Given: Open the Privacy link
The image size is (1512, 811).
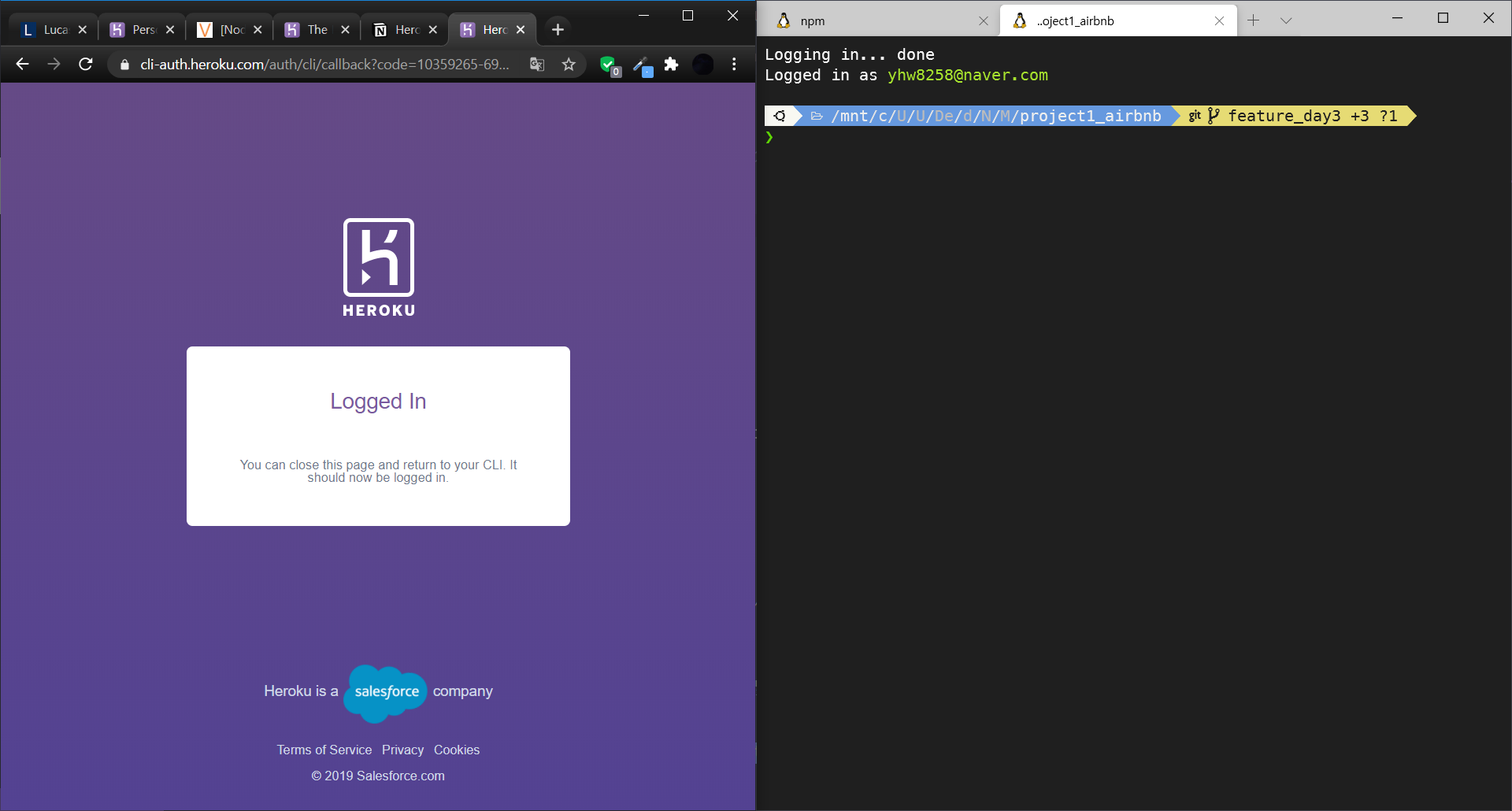Looking at the screenshot, I should pyautogui.click(x=402, y=750).
